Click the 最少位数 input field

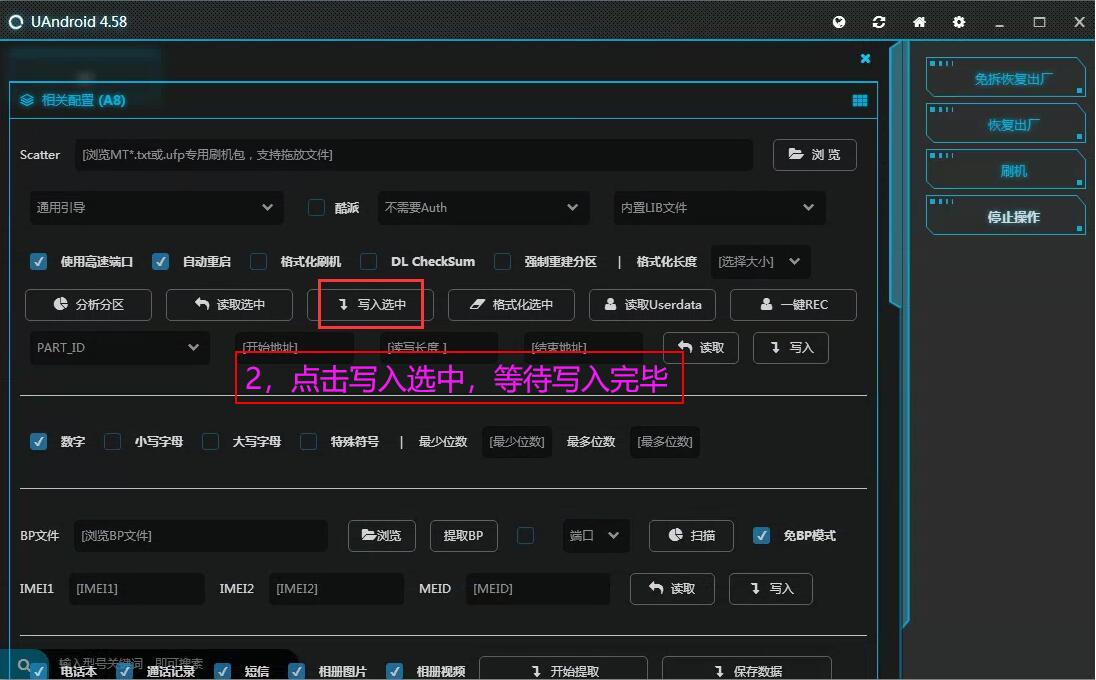coord(517,442)
